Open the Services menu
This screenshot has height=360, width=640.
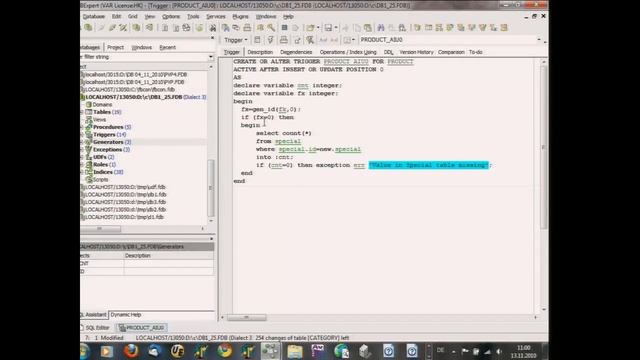coord(216,16)
